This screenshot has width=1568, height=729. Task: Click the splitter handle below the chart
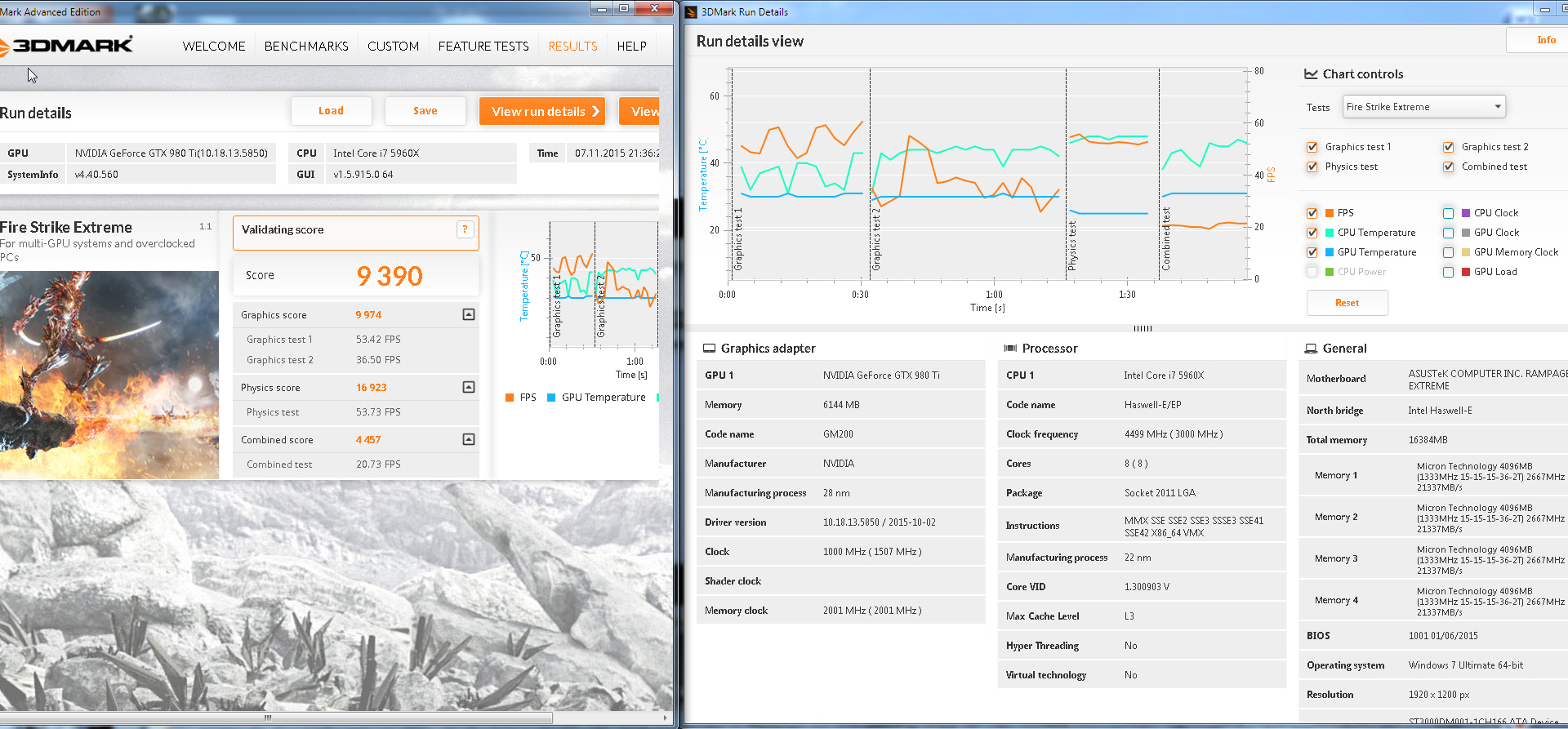click(1143, 328)
